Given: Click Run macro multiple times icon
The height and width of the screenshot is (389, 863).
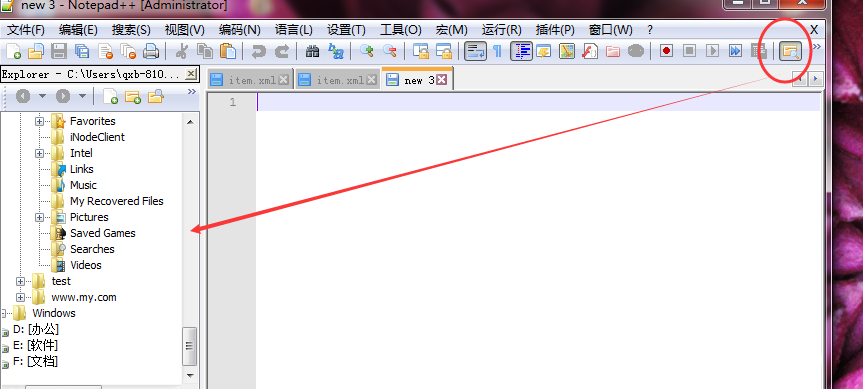Looking at the screenshot, I should [x=735, y=51].
